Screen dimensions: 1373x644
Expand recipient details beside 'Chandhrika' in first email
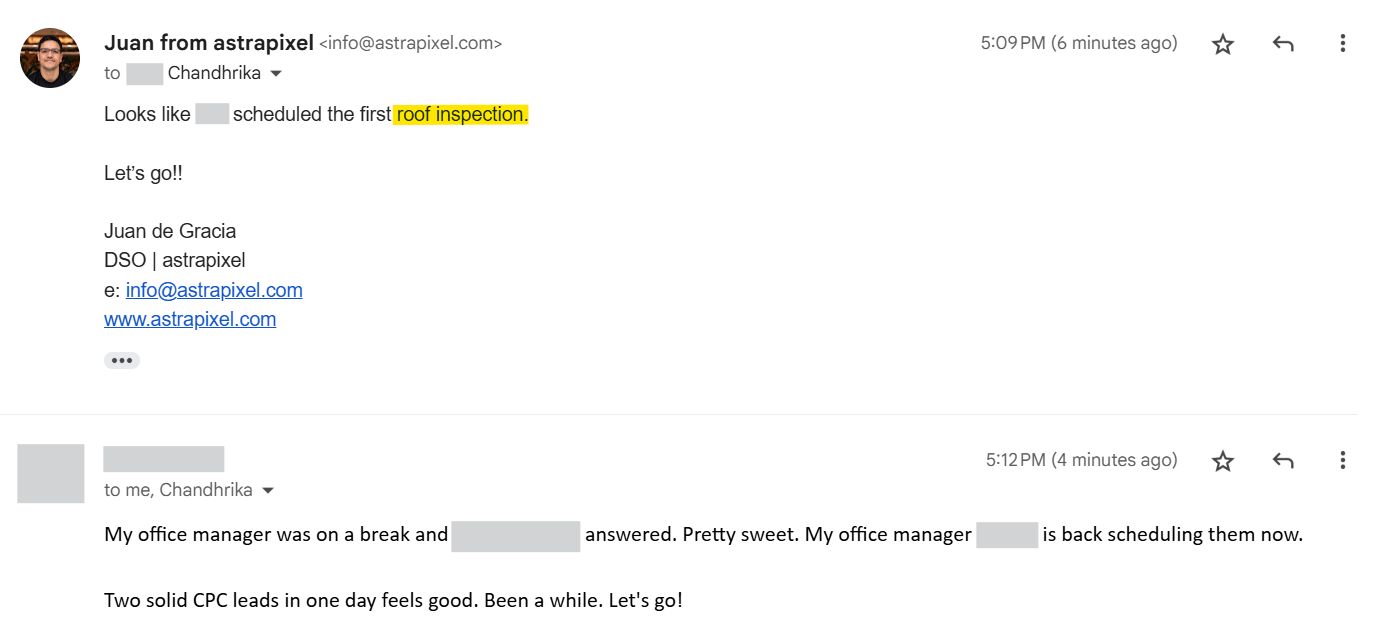click(277, 74)
